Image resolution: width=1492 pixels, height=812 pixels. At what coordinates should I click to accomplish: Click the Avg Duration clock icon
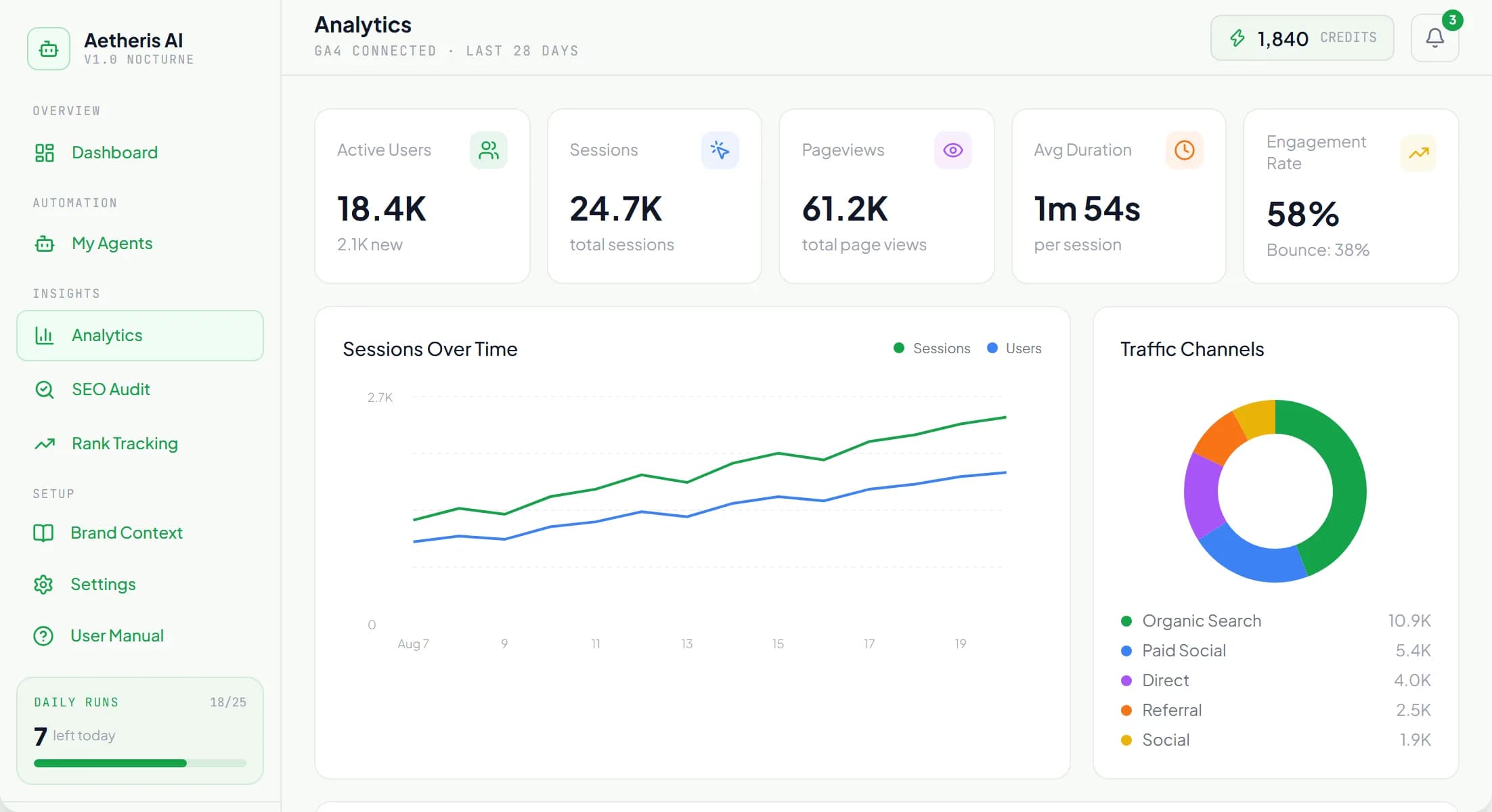pos(1184,150)
